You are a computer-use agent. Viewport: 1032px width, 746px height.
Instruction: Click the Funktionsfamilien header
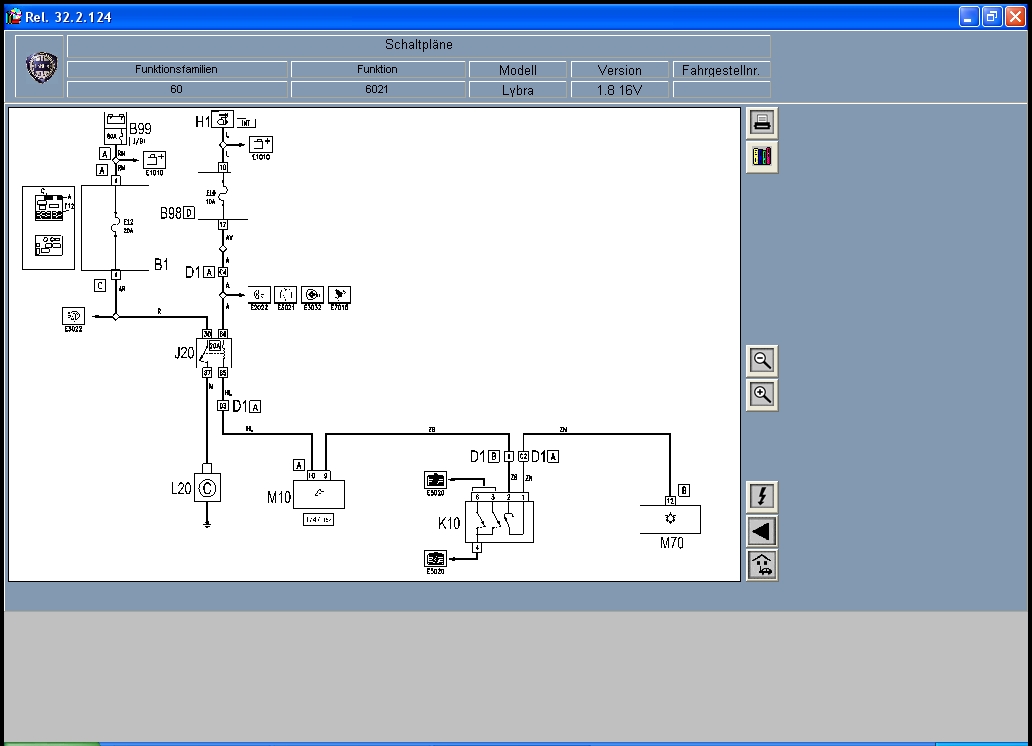pos(176,69)
